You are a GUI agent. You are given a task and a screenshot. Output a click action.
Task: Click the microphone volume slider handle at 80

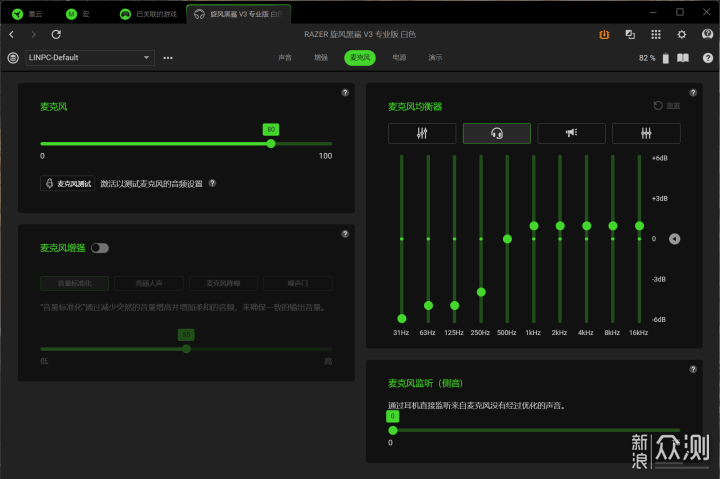click(x=271, y=144)
